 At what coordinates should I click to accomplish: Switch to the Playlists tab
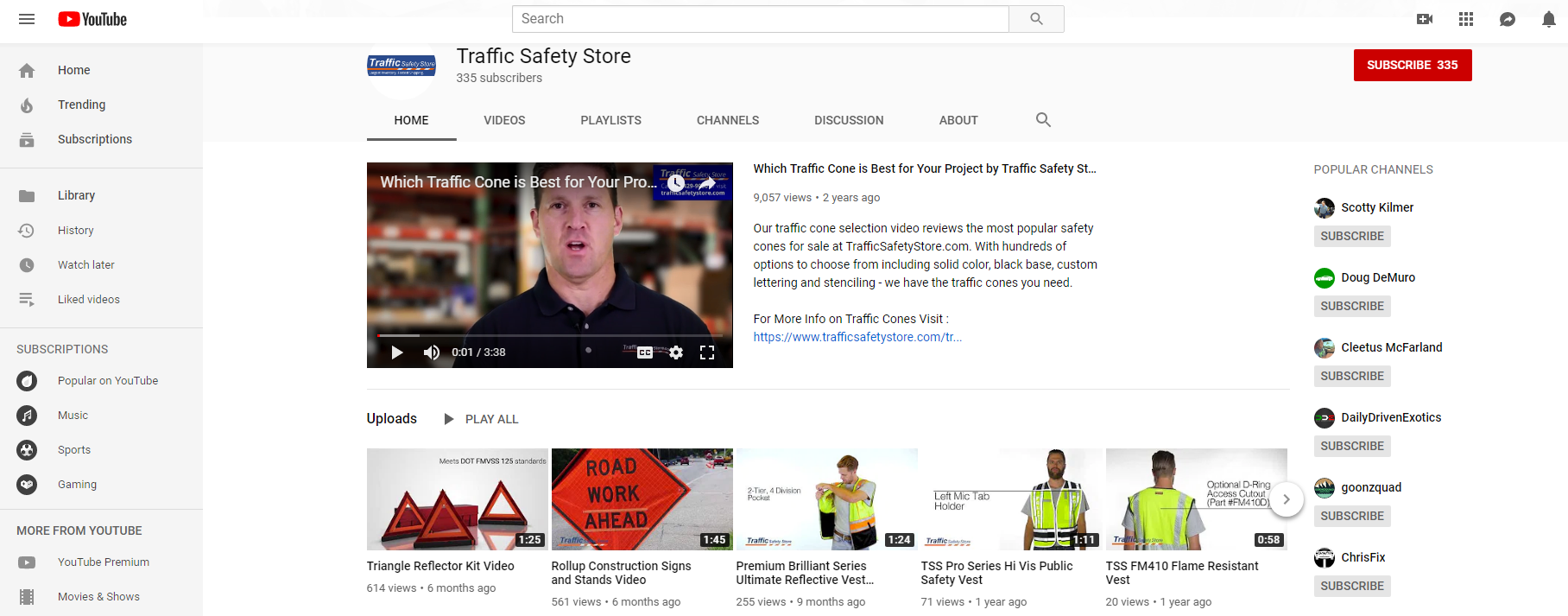(x=610, y=120)
